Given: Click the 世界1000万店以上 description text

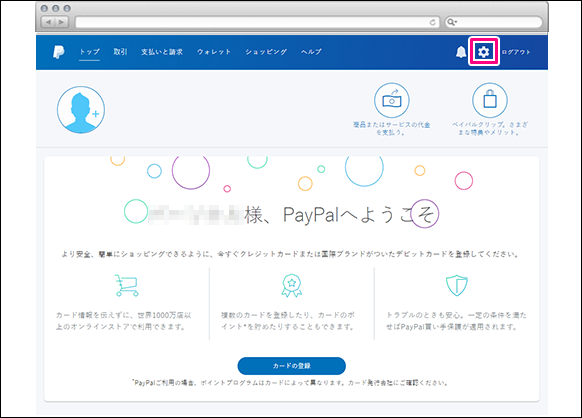Looking at the screenshot, I should pyautogui.click(x=123, y=321).
